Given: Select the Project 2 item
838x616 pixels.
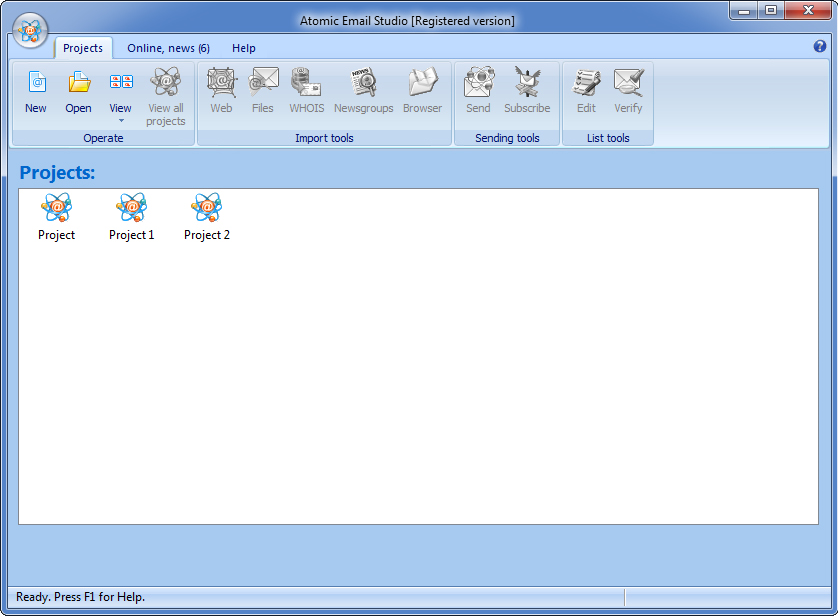Looking at the screenshot, I should tap(206, 215).
